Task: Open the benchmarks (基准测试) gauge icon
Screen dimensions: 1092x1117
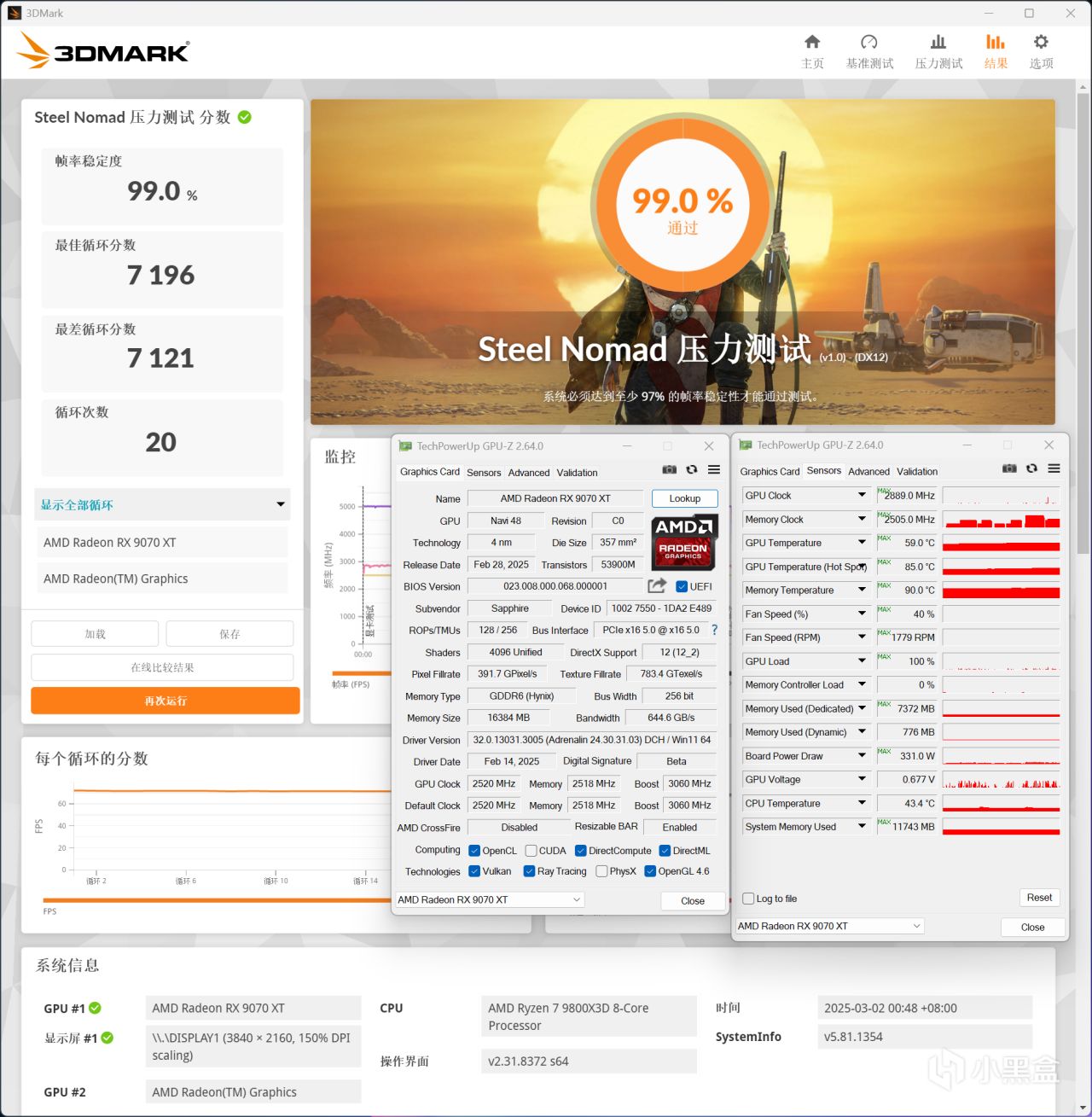Action: tap(869, 42)
